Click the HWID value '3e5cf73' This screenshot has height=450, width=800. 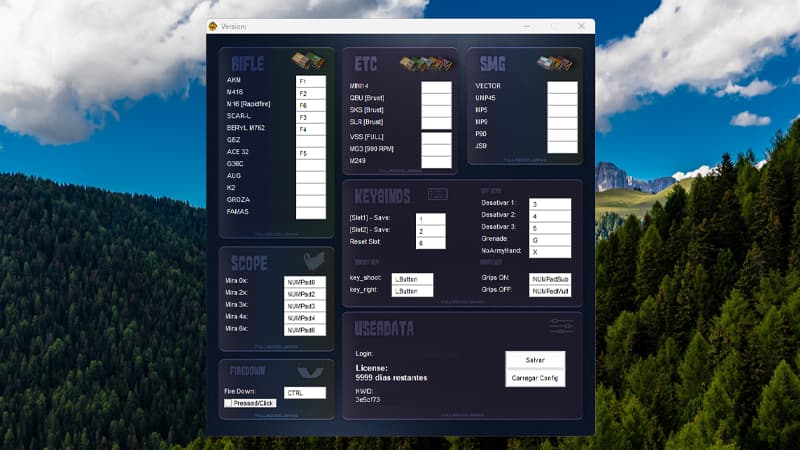(x=367, y=399)
